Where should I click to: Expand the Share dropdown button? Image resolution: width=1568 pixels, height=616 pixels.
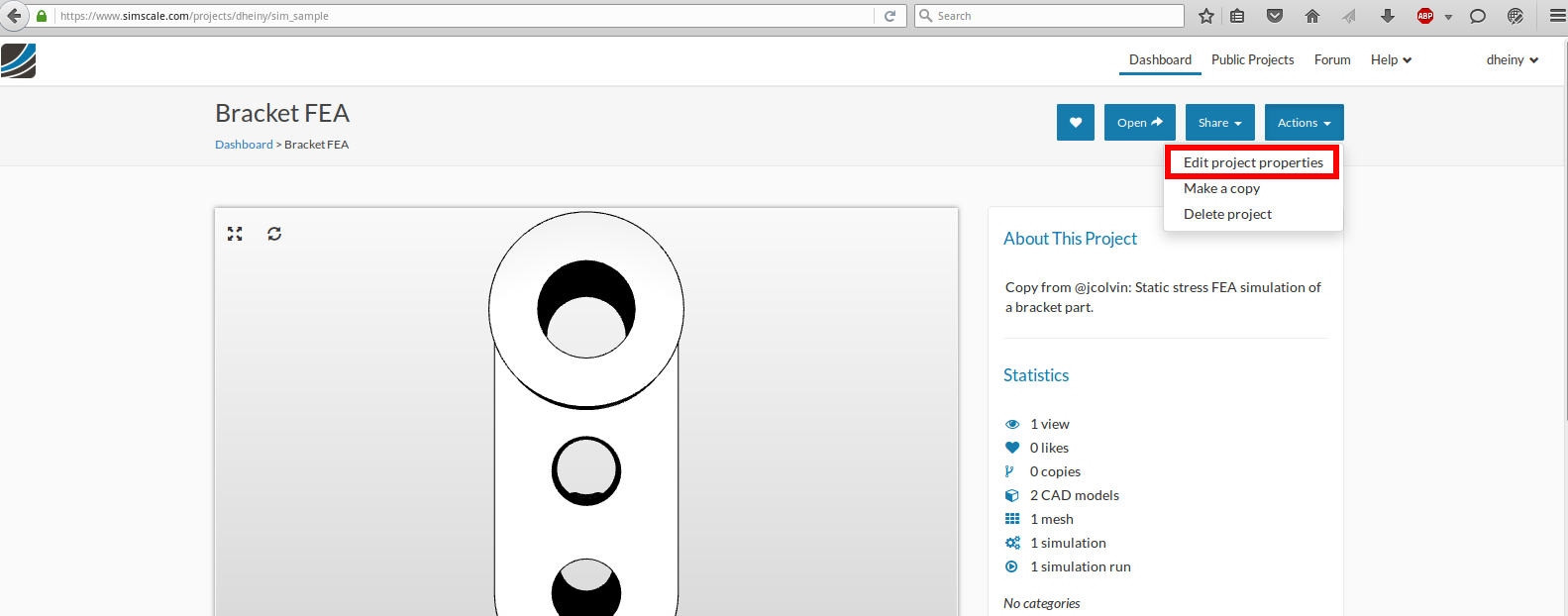coord(1220,123)
